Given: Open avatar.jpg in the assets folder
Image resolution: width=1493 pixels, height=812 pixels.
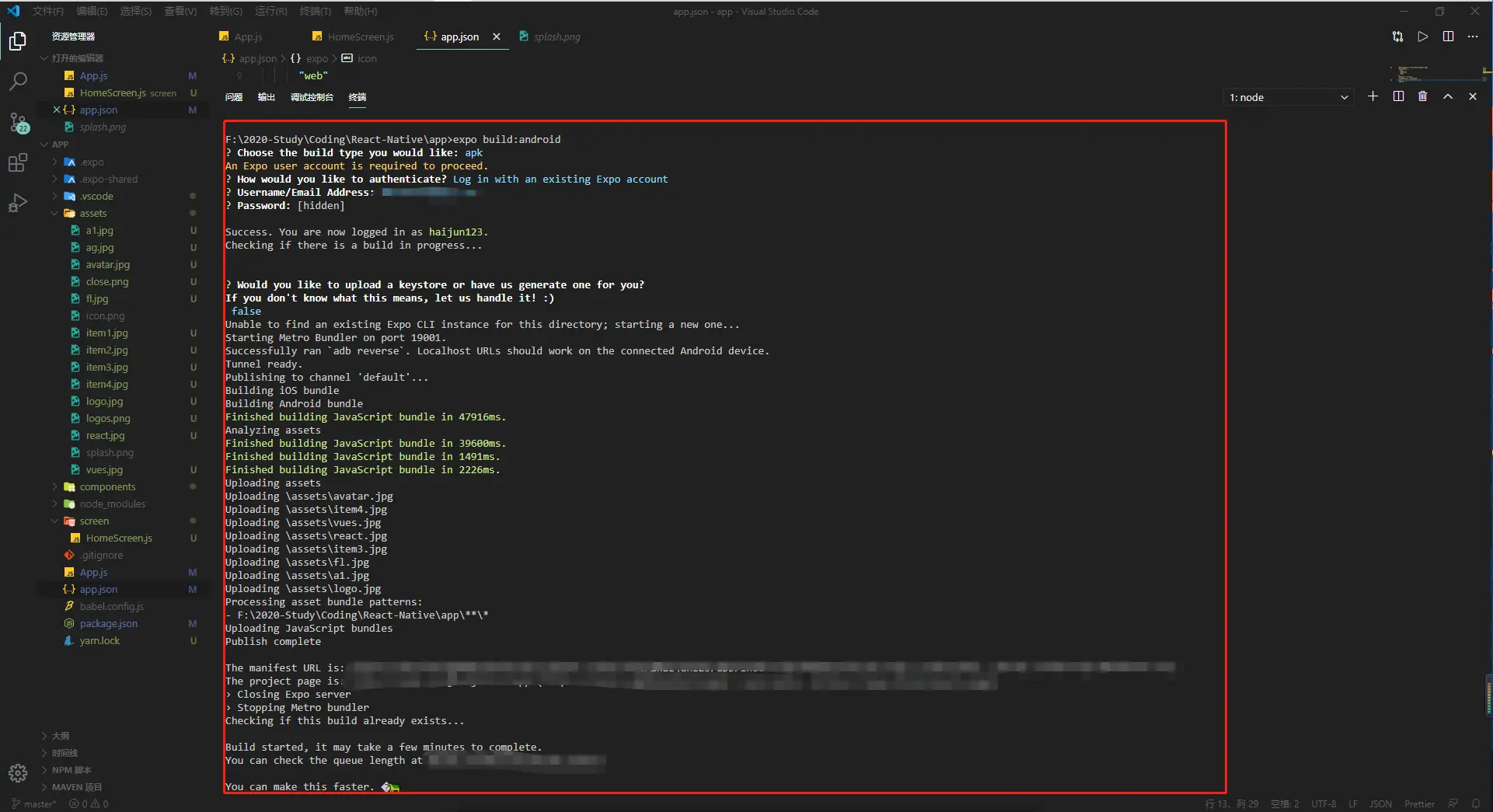Looking at the screenshot, I should click(107, 264).
